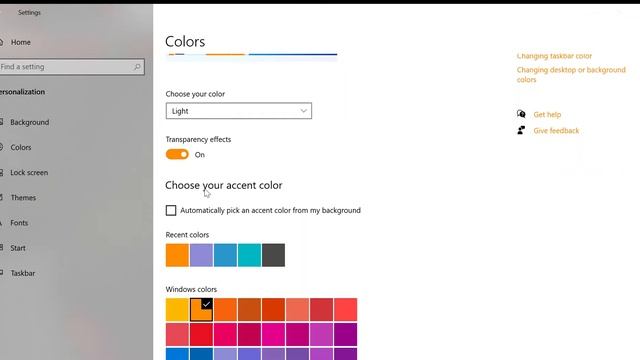Click the Give feedback link
This screenshot has width=640, height=360.
click(x=556, y=131)
